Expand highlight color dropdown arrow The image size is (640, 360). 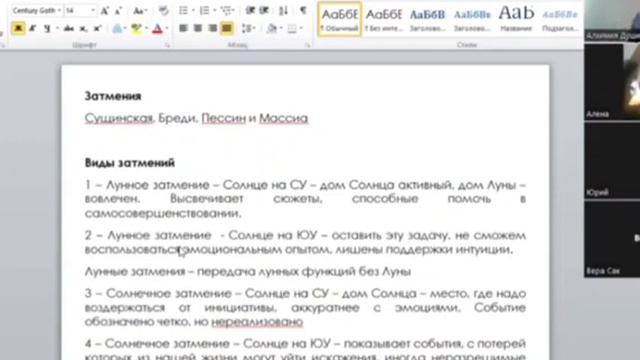click(146, 29)
